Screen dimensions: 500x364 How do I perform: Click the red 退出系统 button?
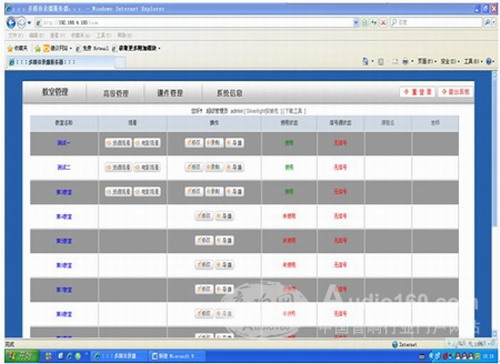click(x=455, y=92)
